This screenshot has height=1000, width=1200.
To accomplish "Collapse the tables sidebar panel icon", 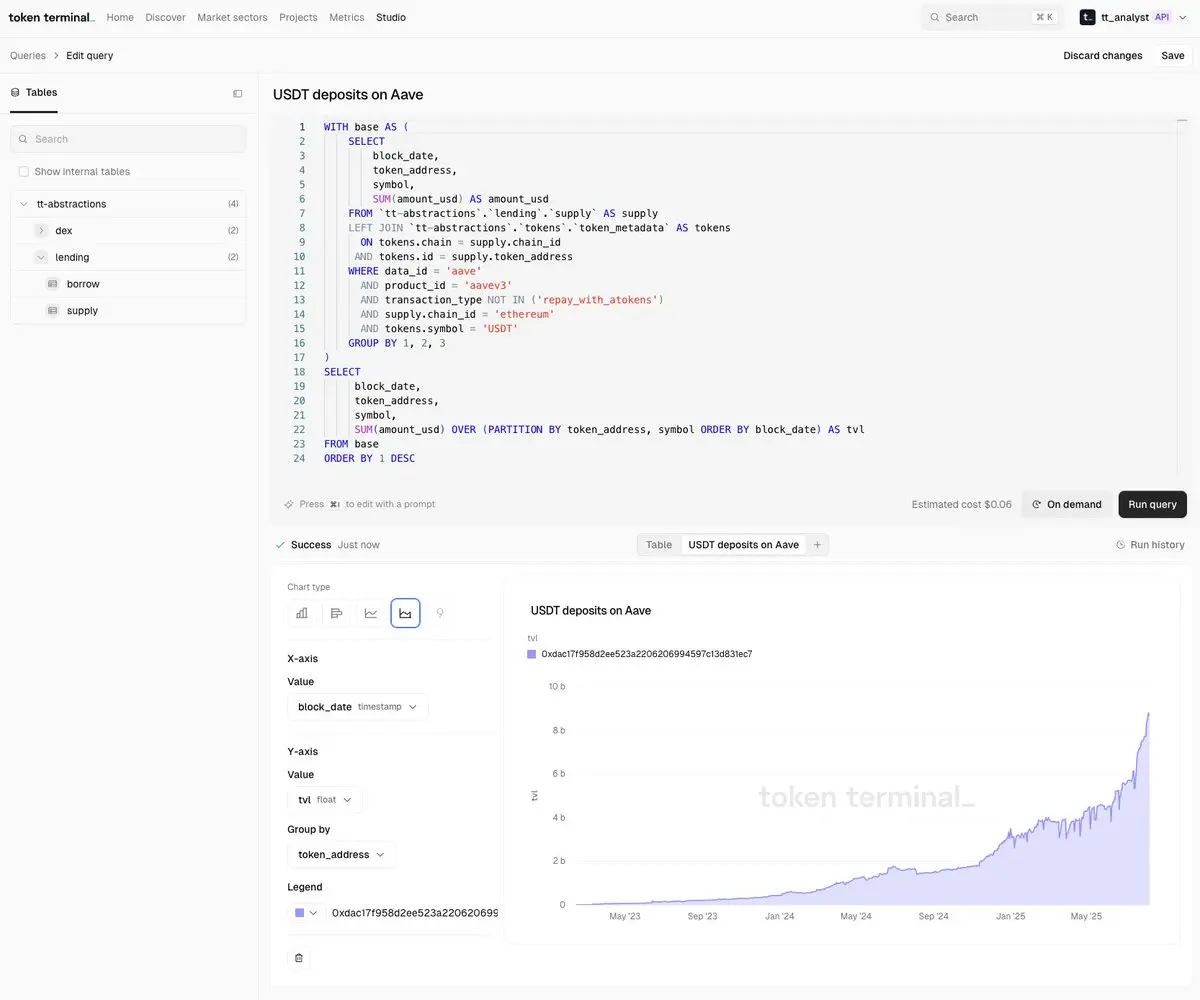I will [x=238, y=93].
